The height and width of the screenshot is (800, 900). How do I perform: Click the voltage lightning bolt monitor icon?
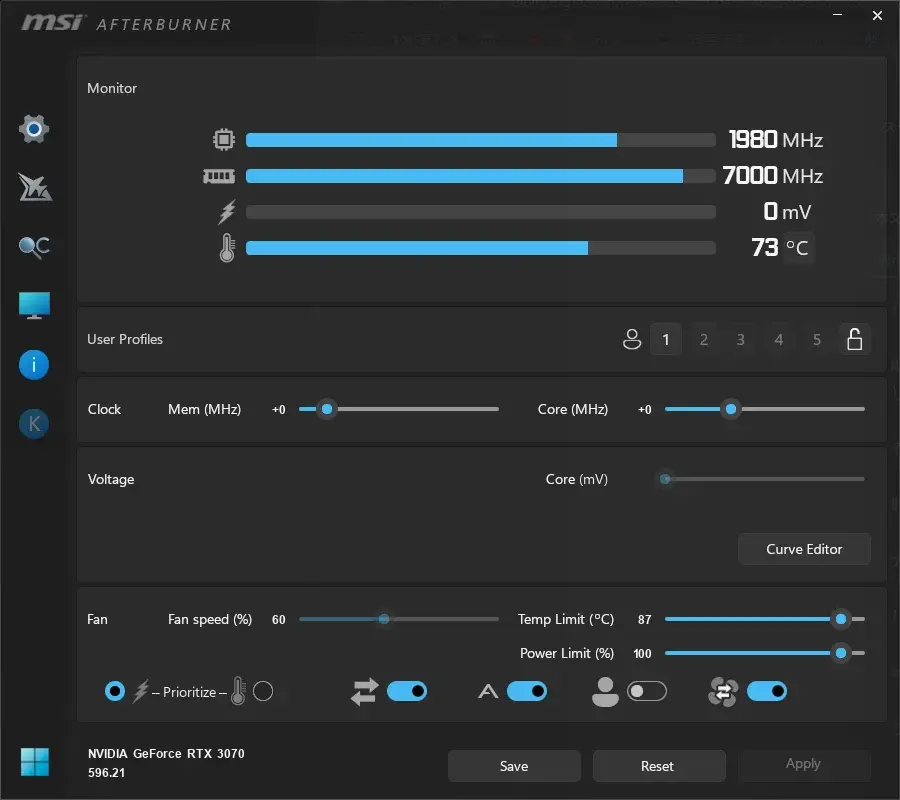[227, 212]
